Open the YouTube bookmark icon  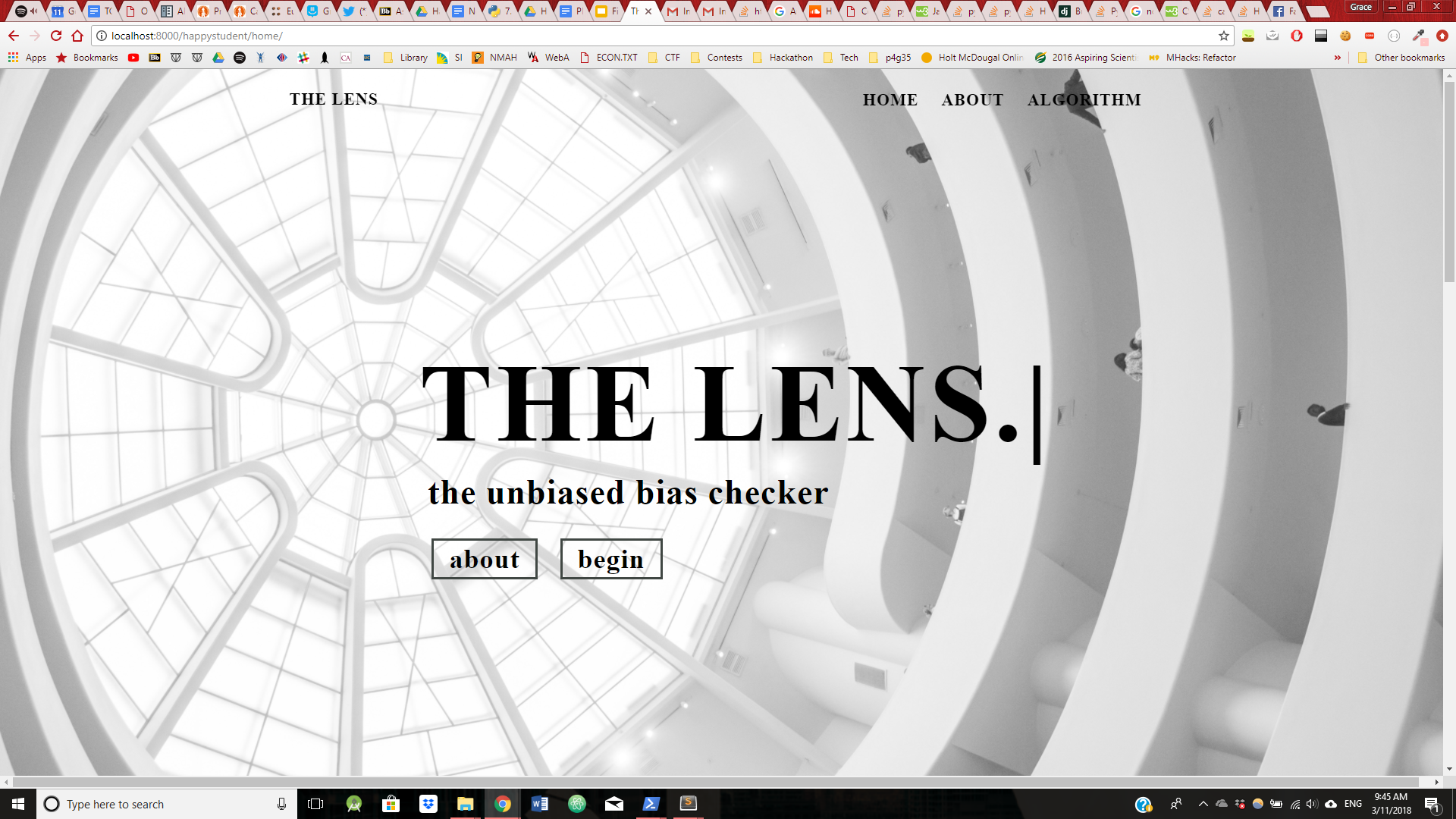133,58
